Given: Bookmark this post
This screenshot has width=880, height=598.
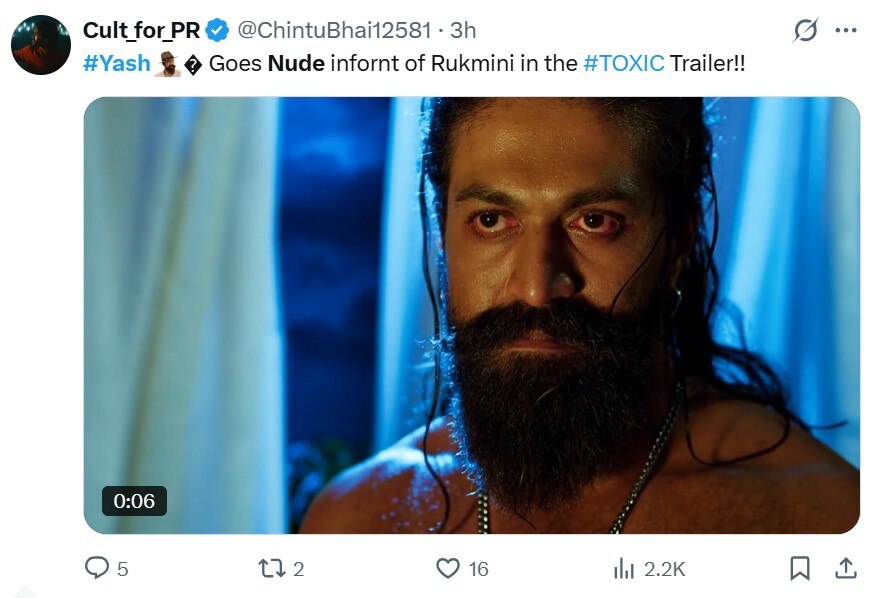Looking at the screenshot, I should (800, 568).
